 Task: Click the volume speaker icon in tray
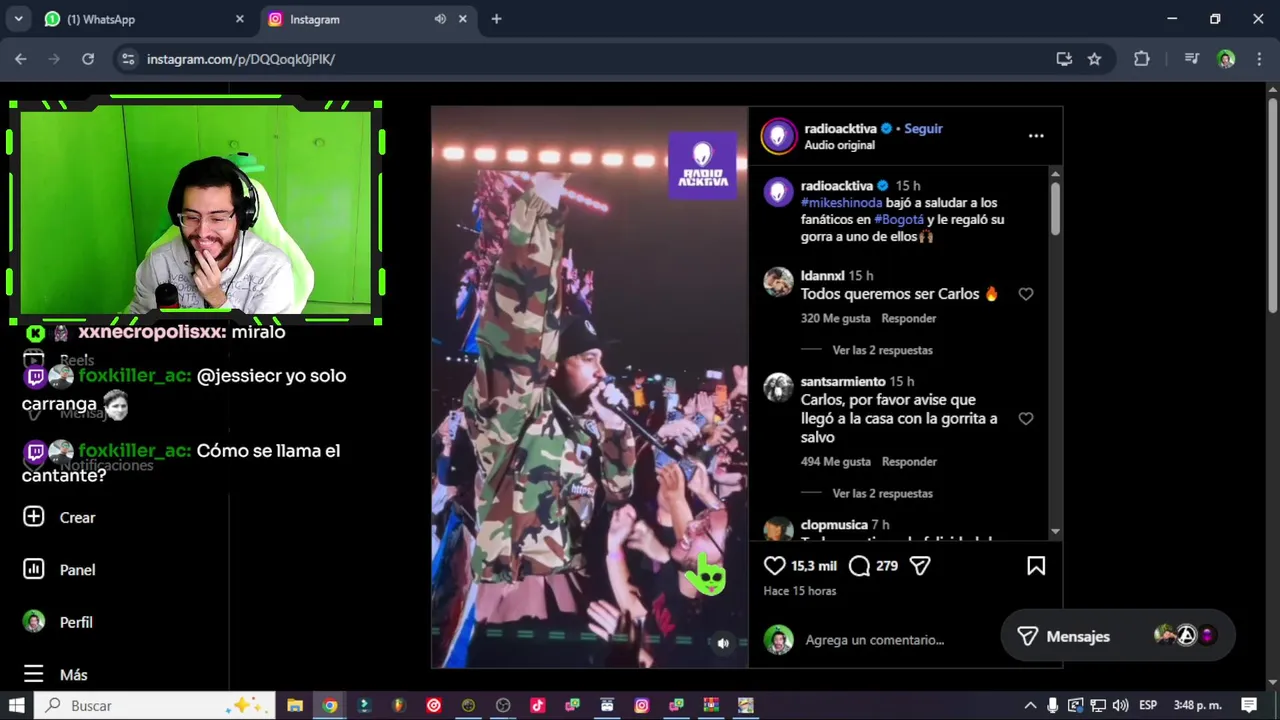(1120, 705)
